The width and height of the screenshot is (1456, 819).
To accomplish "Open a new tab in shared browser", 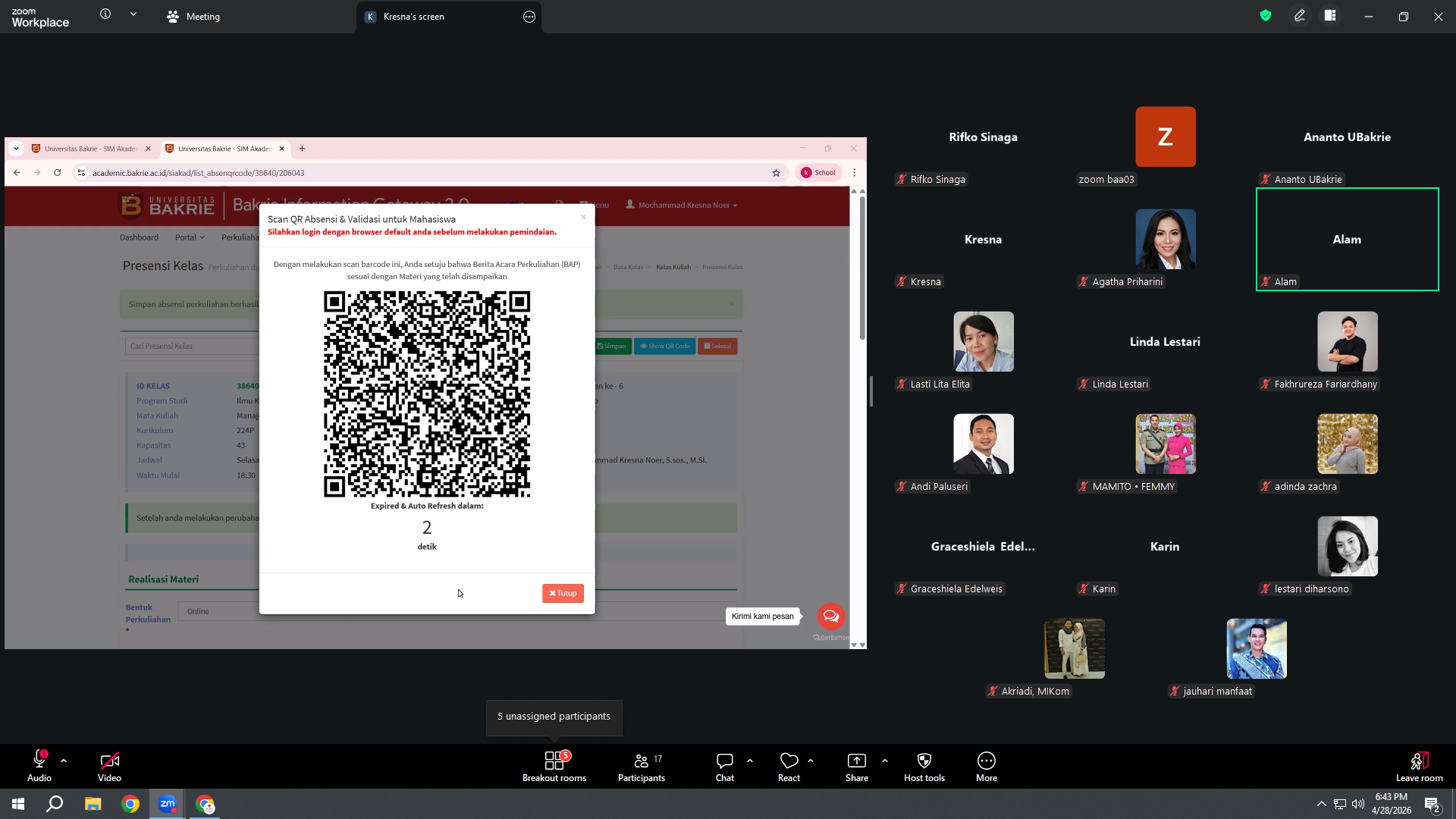I will click(x=302, y=149).
